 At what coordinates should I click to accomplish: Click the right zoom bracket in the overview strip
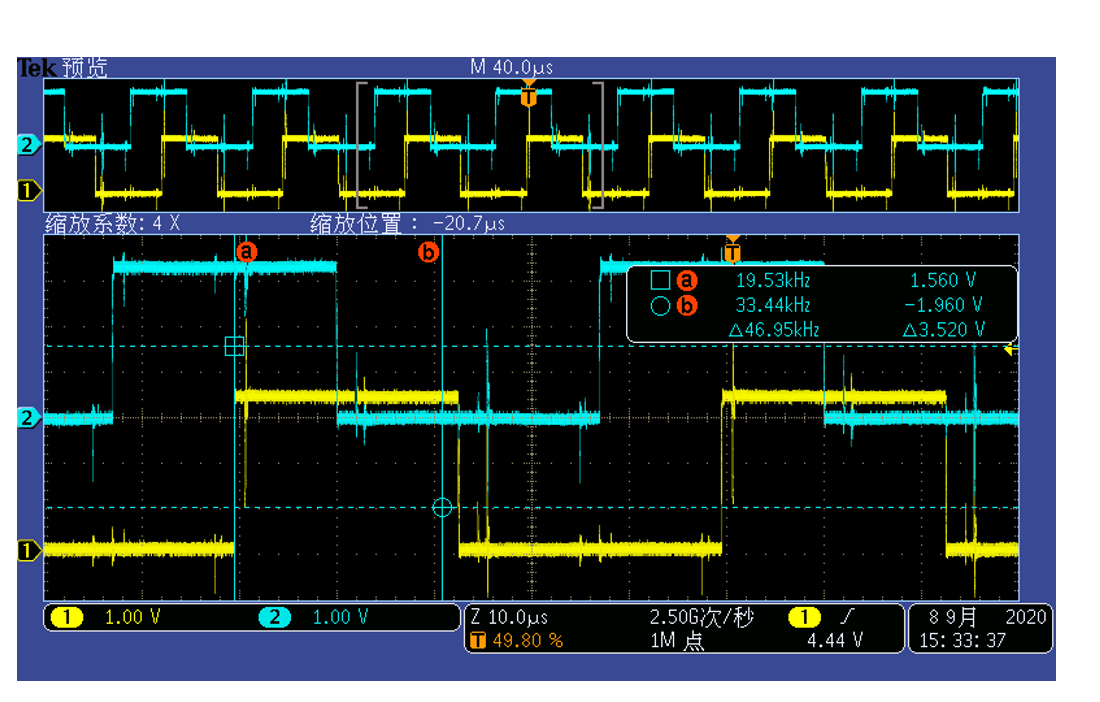(599, 145)
